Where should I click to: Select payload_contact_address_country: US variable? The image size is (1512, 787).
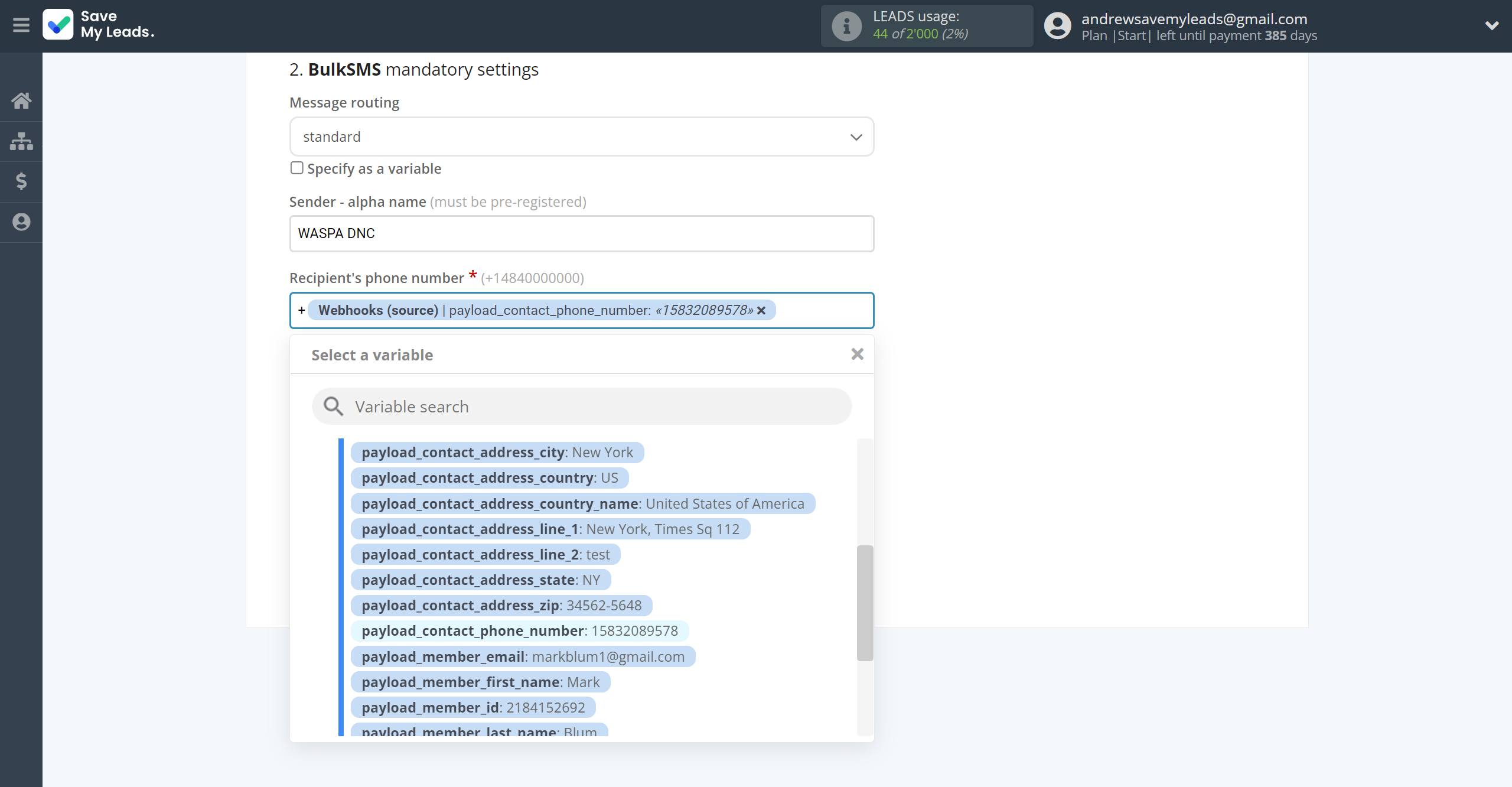490,478
